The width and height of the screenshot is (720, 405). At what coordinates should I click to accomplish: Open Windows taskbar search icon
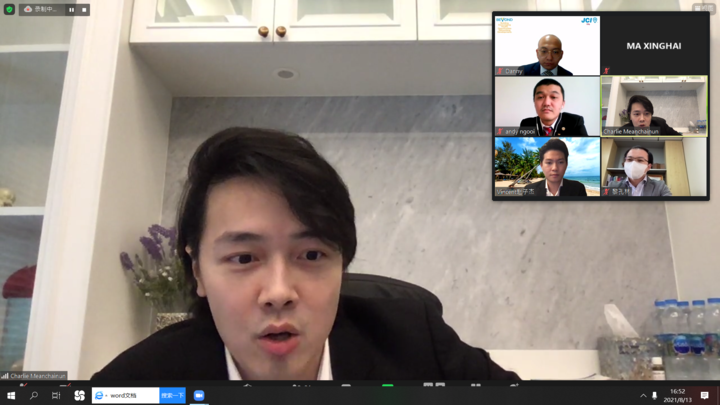[33, 396]
